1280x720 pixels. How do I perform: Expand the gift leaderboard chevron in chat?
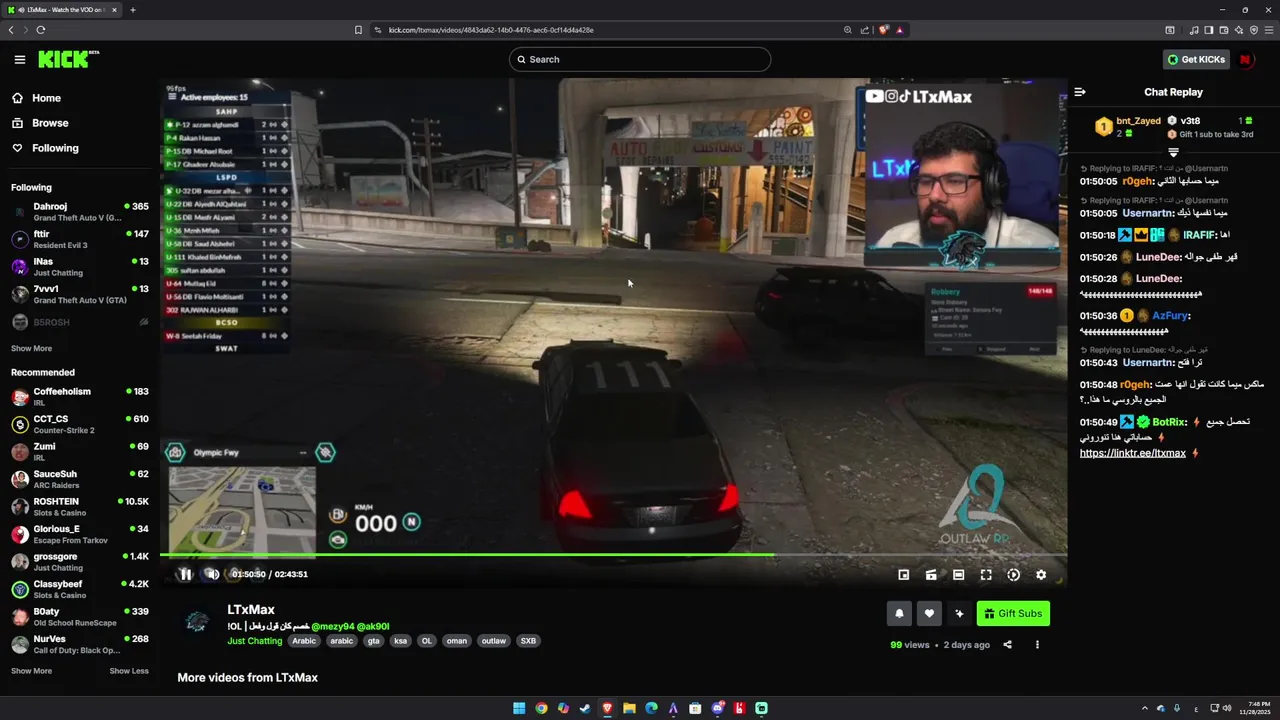pos(1174,153)
